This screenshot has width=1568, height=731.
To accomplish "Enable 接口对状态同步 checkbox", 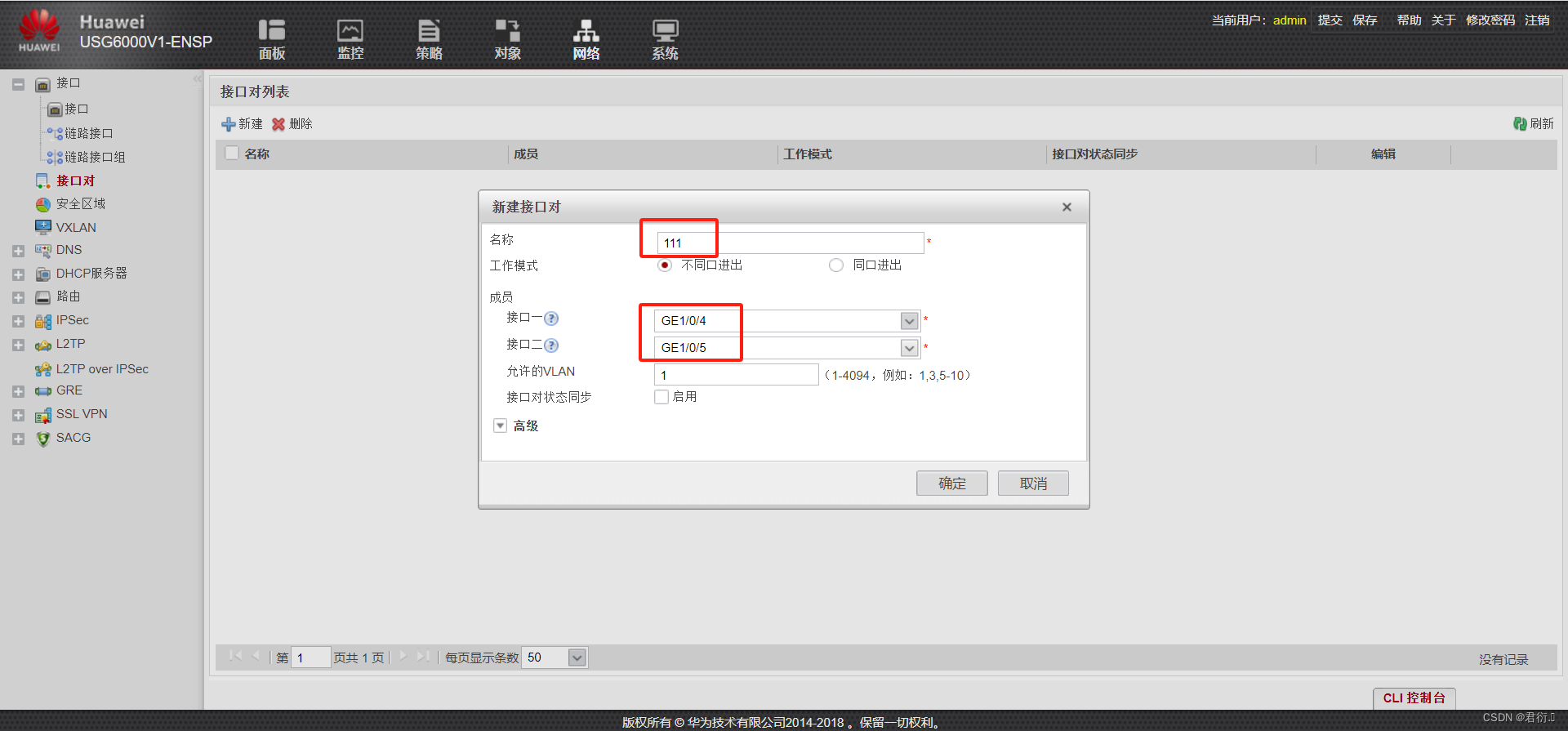I will (661, 397).
